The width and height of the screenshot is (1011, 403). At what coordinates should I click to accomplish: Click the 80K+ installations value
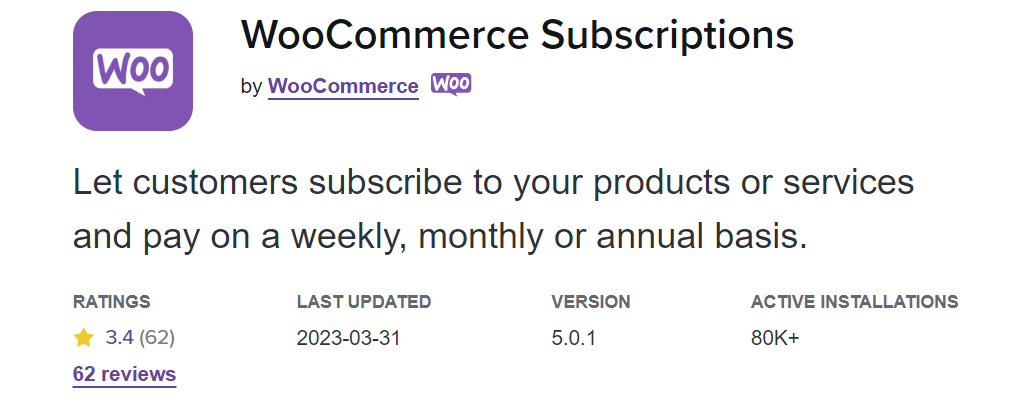(775, 338)
